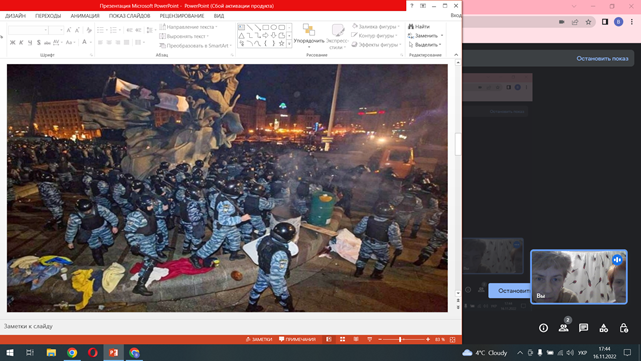Open the change case (Aa) dropdown
This screenshot has width=642, height=362.
click(x=70, y=42)
